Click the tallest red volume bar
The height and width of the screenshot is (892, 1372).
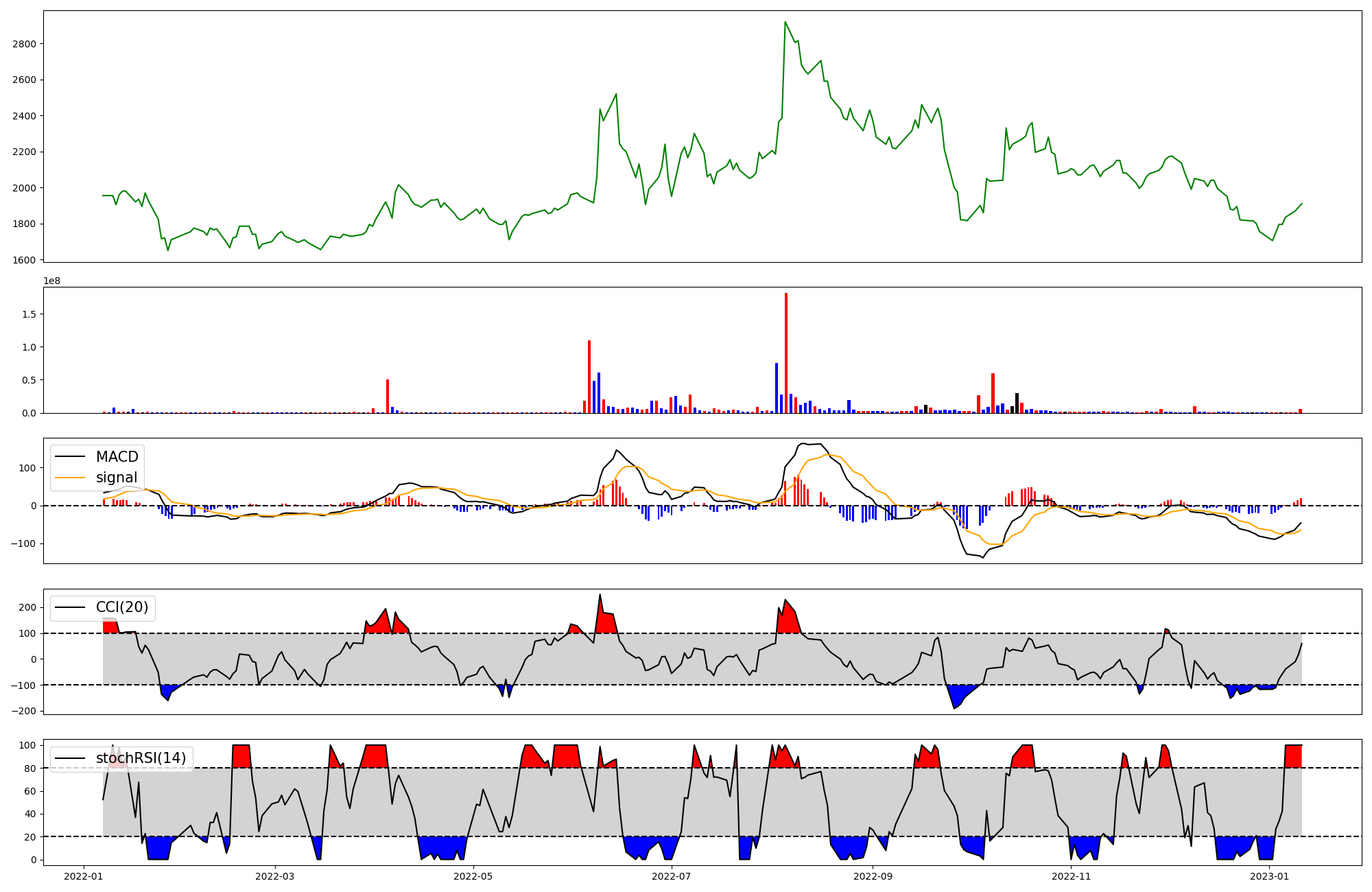coord(786,353)
